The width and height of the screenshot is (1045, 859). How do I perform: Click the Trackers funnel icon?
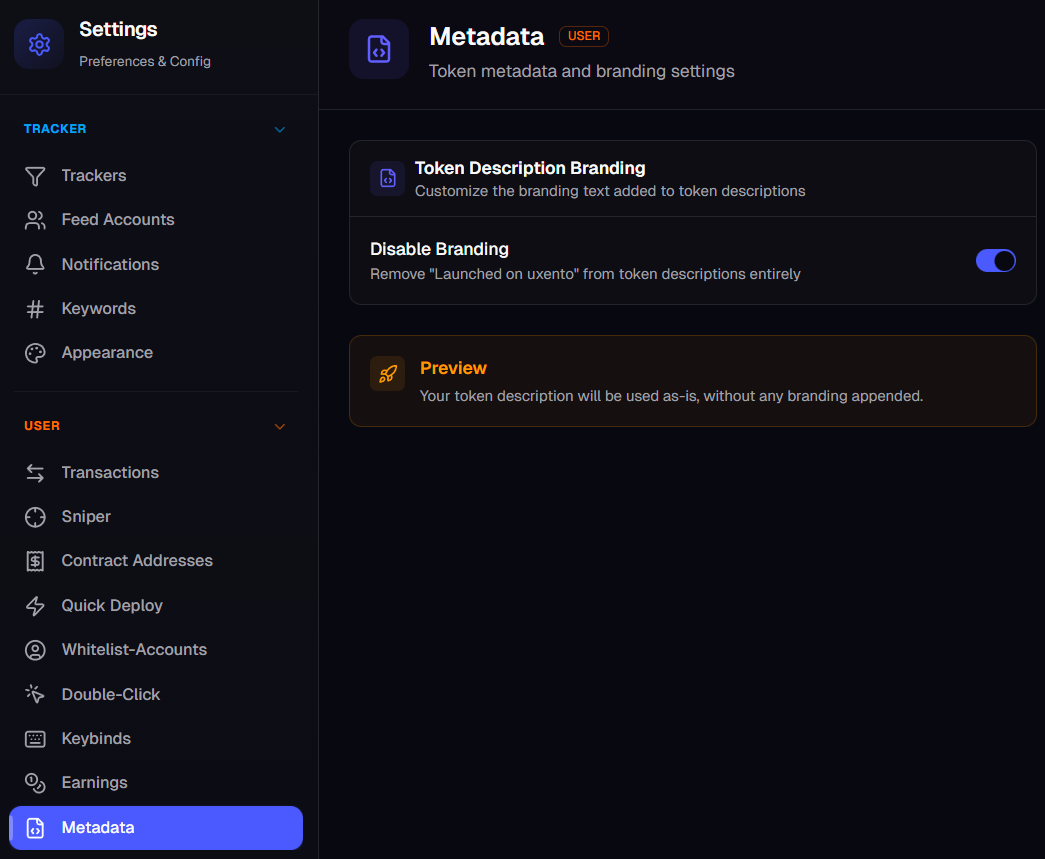click(35, 176)
